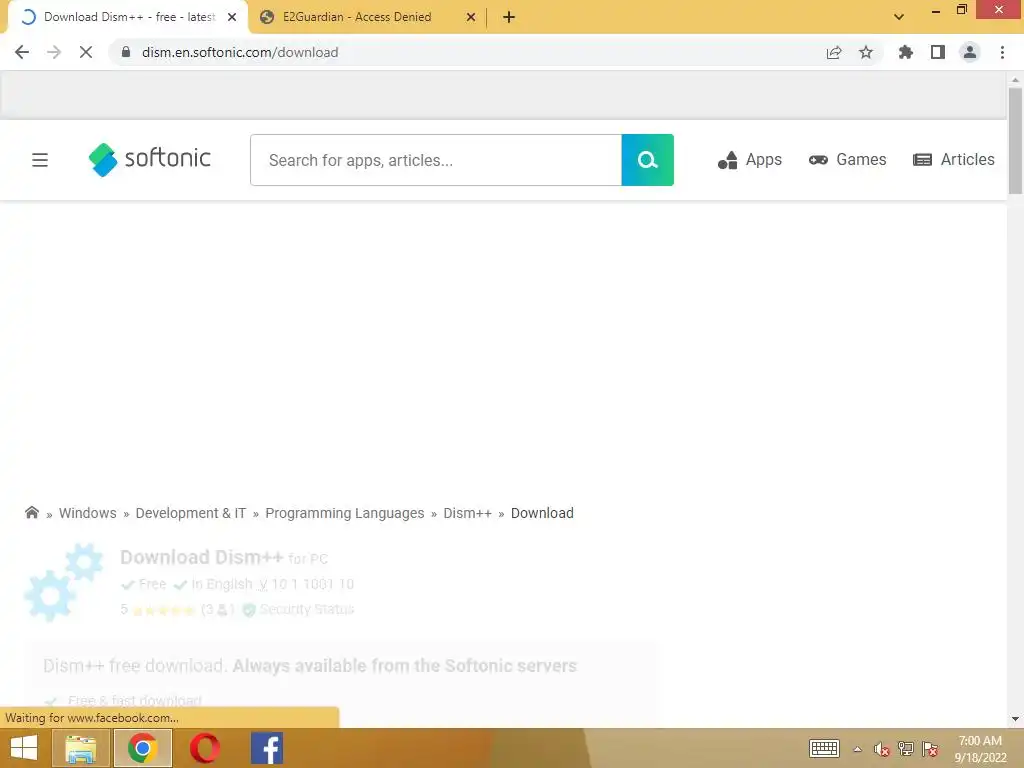Share this page icon in address bar
1024x768 pixels.
[x=834, y=52]
